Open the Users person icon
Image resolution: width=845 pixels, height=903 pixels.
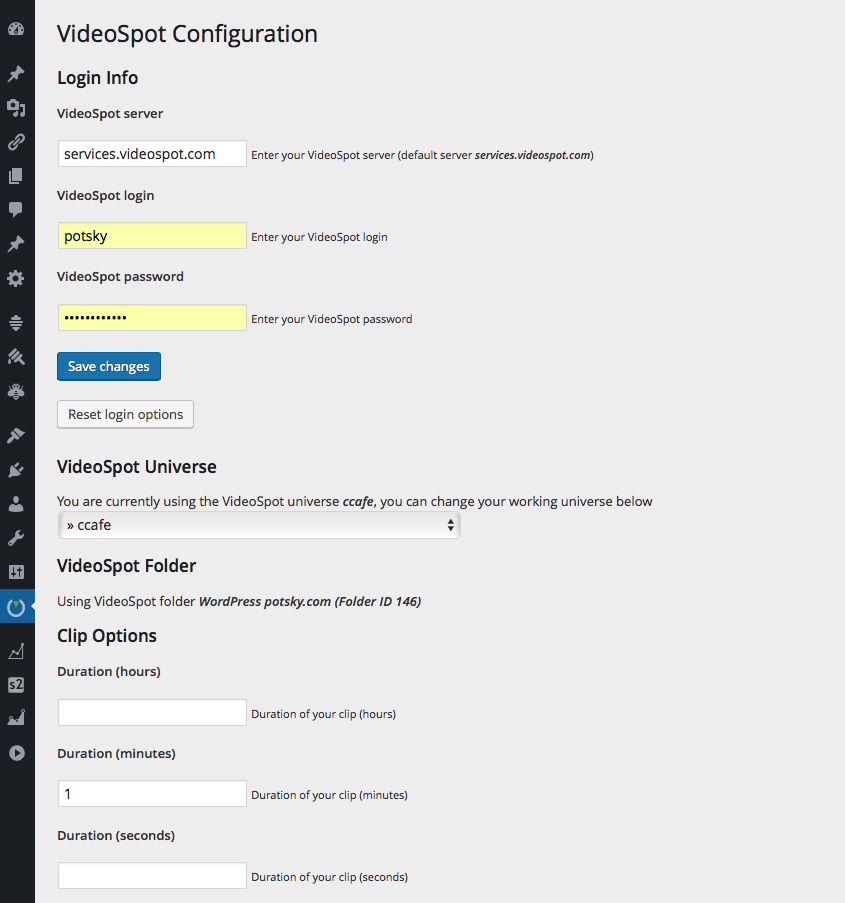[16, 504]
